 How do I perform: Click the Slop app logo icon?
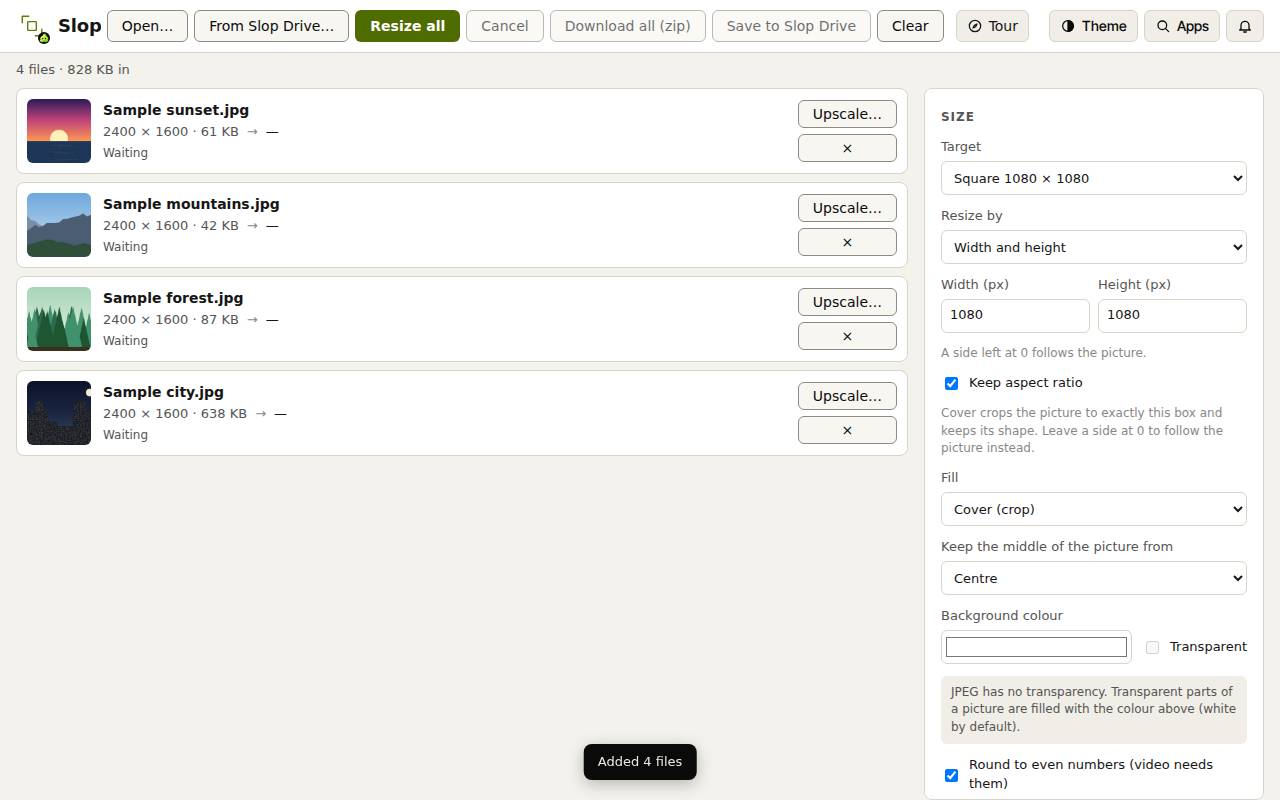[x=35, y=27]
